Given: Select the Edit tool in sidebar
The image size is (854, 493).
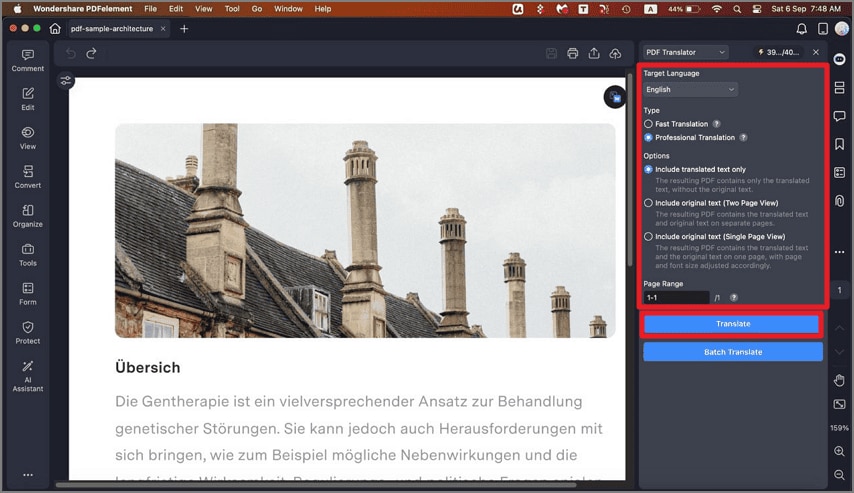Looking at the screenshot, I should 28,99.
